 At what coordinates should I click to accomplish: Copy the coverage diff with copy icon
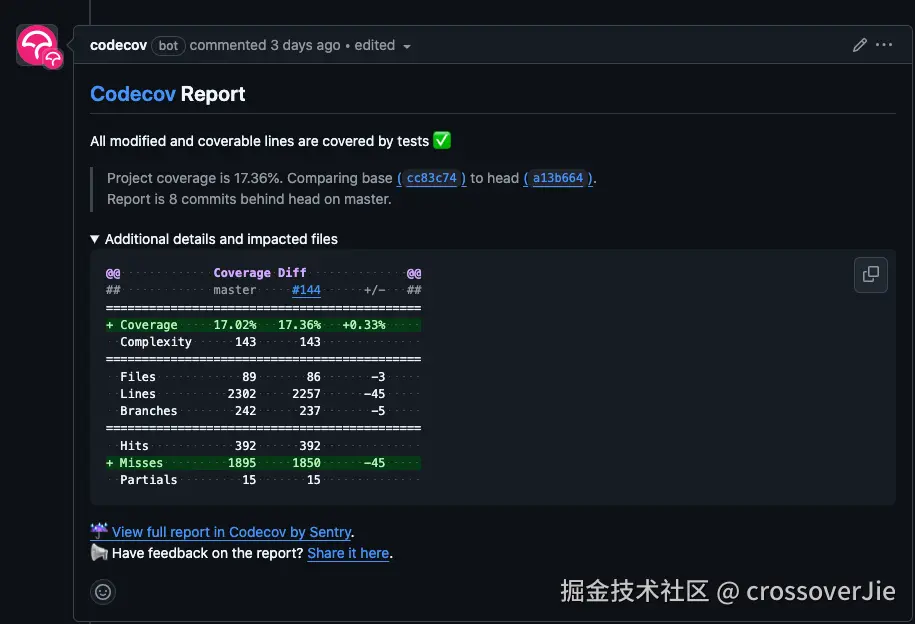point(870,274)
